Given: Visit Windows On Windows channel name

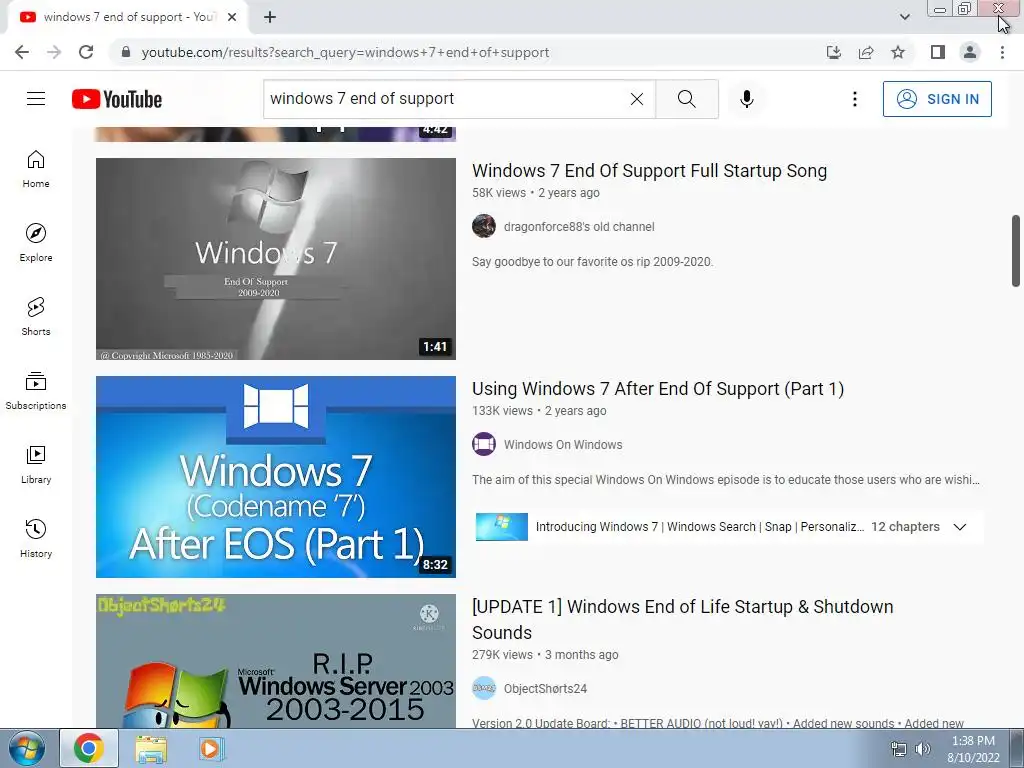Looking at the screenshot, I should point(563,445).
